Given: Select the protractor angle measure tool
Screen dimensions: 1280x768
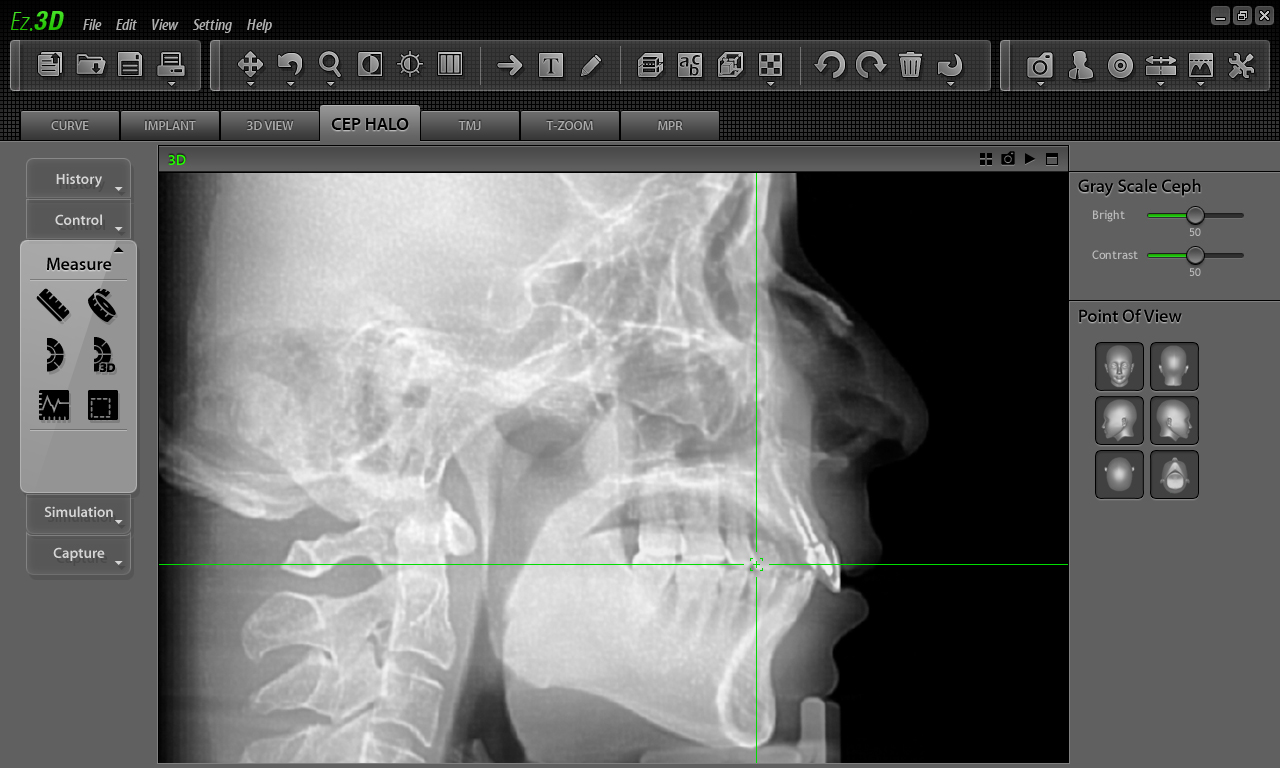Looking at the screenshot, I should click(53, 355).
